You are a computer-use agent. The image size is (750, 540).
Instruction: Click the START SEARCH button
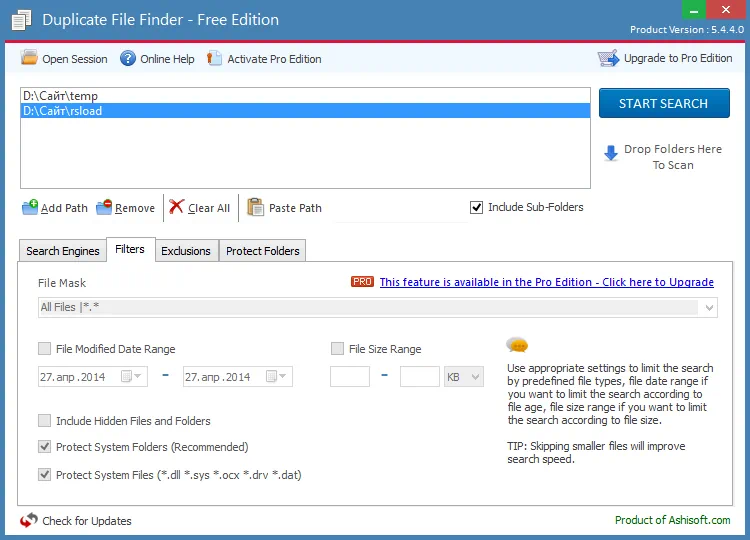point(664,103)
